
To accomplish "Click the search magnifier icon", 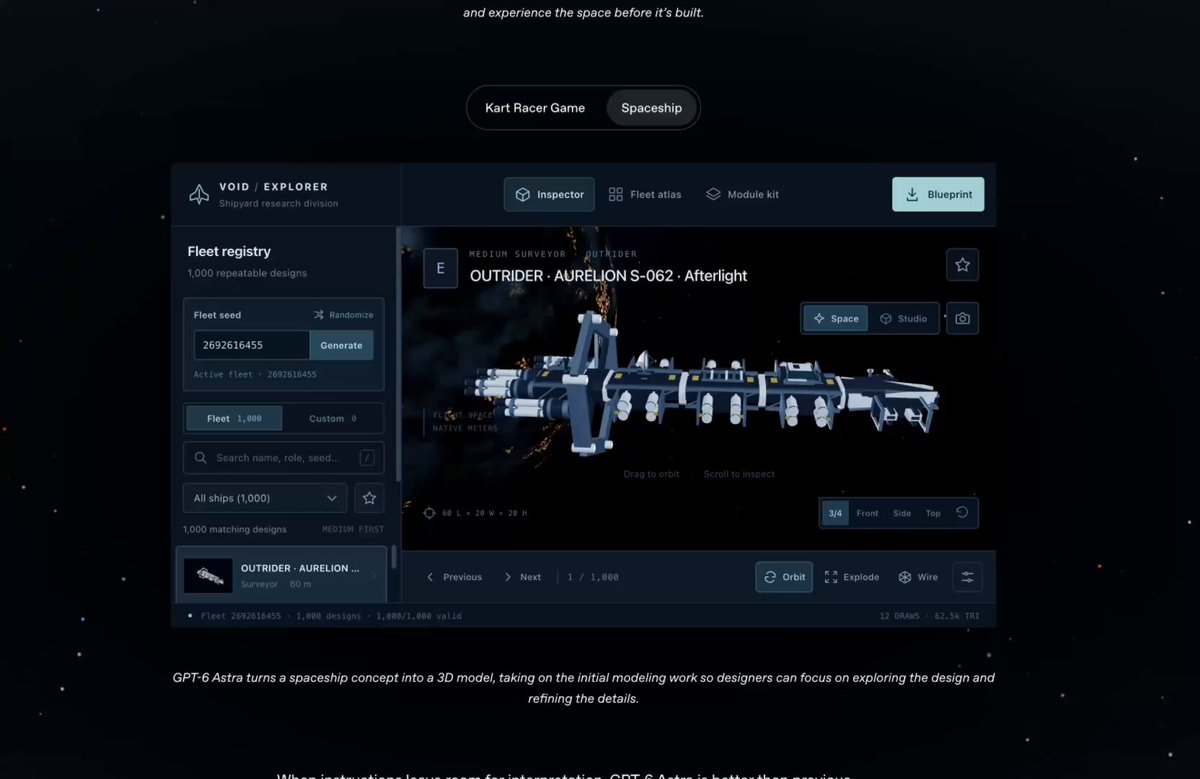I will coord(201,458).
